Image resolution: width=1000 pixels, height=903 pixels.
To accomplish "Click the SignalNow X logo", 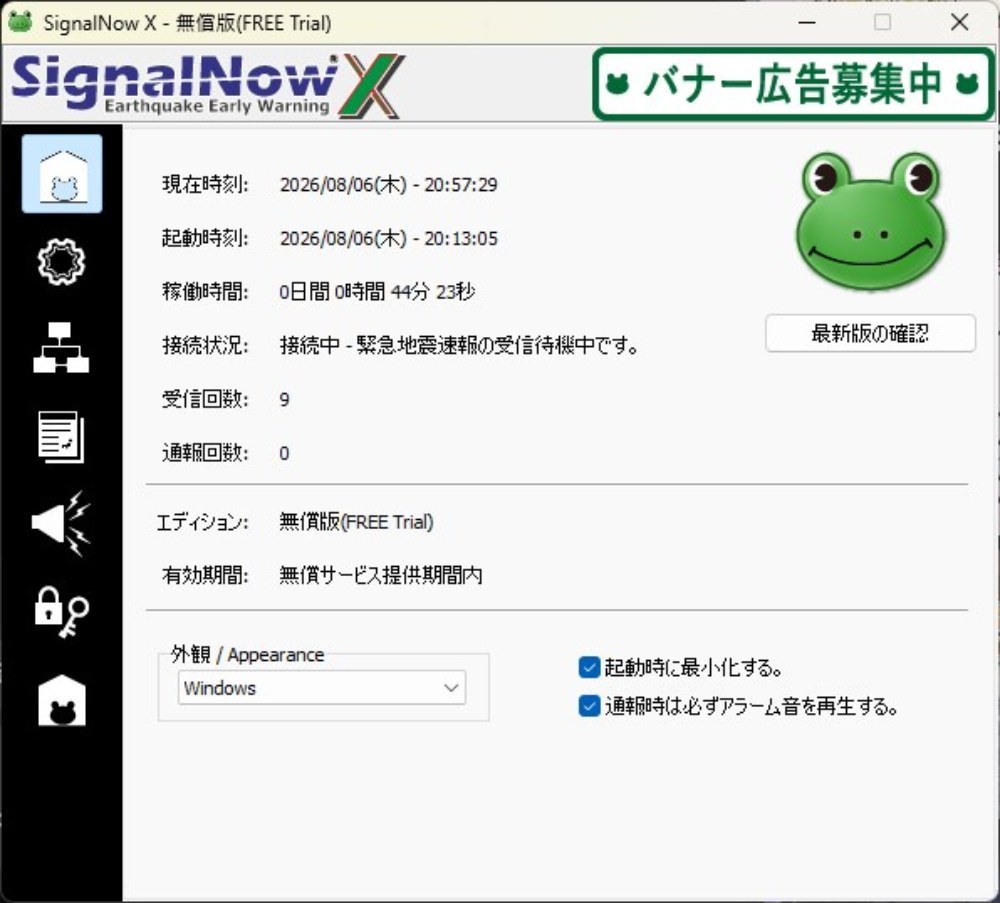I will tap(208, 85).
